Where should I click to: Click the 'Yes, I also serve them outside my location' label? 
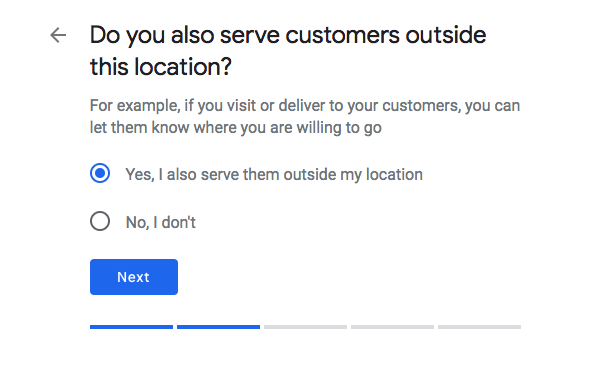tap(274, 175)
